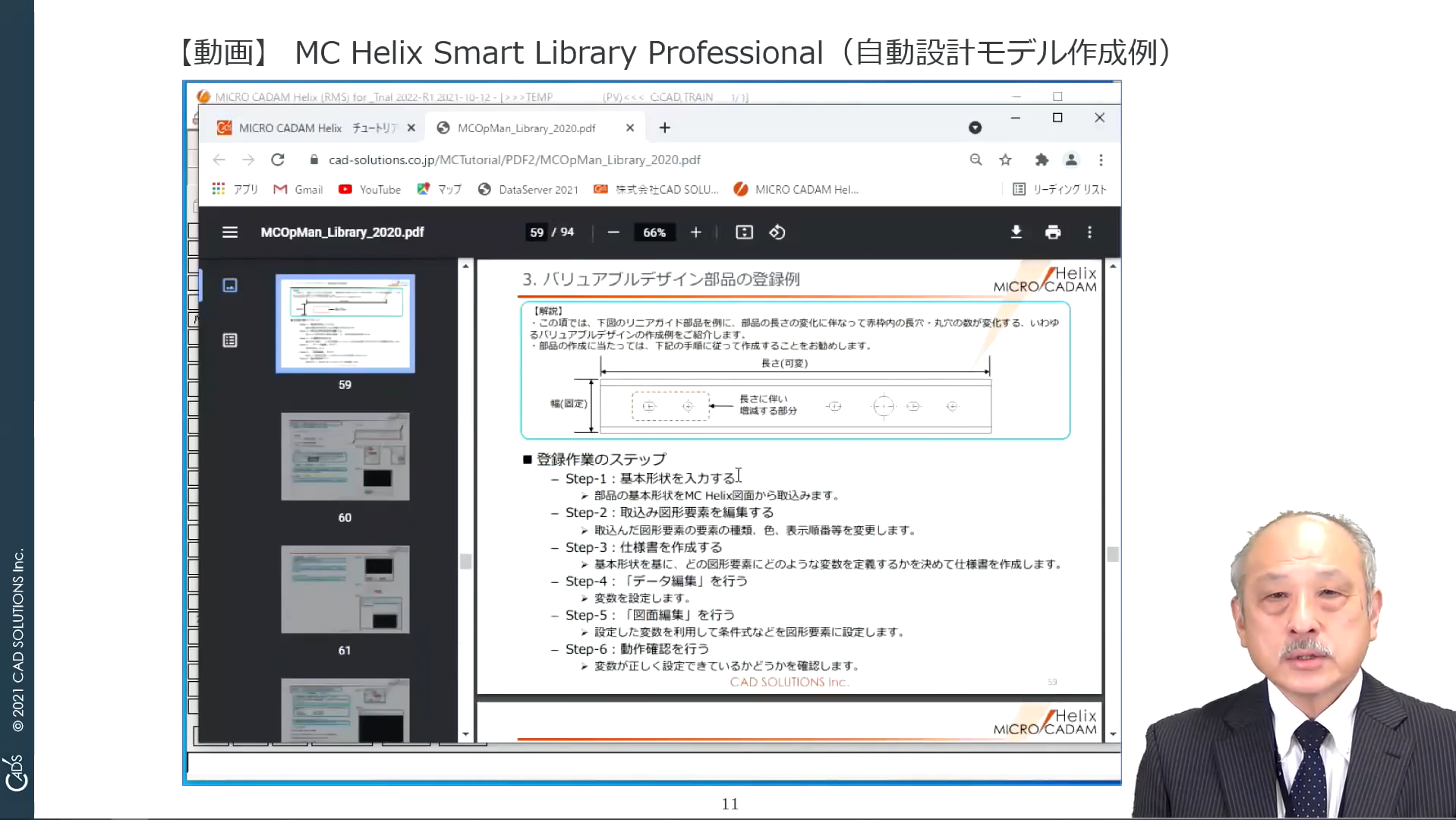Click the Step-1 heading text
This screenshot has height=820, width=1456.
pyautogui.click(x=651, y=478)
